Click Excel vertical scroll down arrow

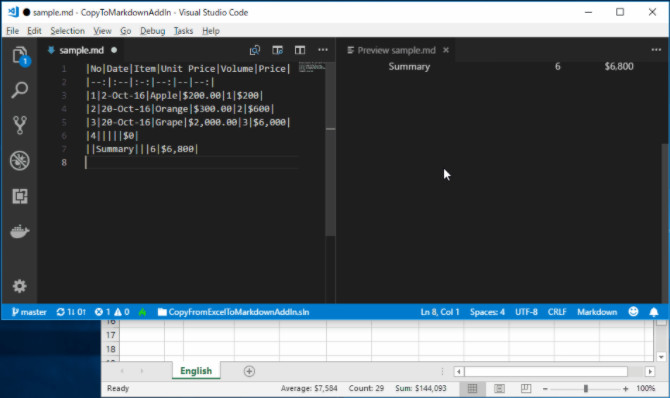(661, 357)
